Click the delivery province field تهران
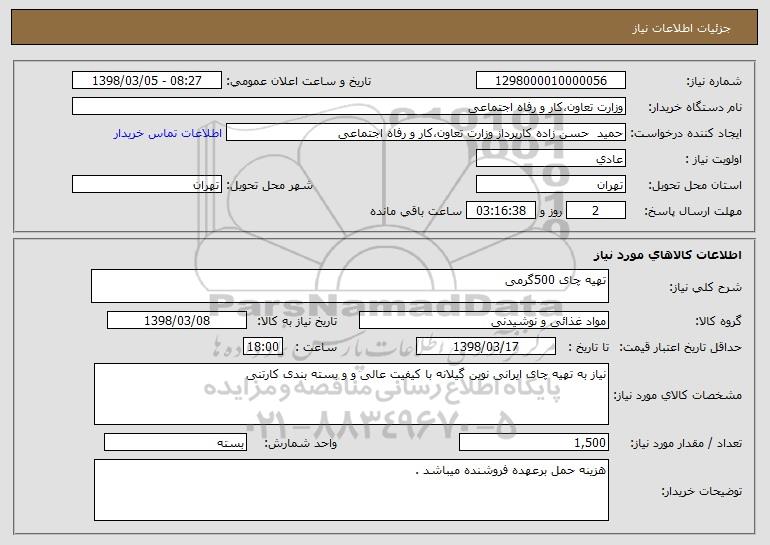 (x=550, y=185)
